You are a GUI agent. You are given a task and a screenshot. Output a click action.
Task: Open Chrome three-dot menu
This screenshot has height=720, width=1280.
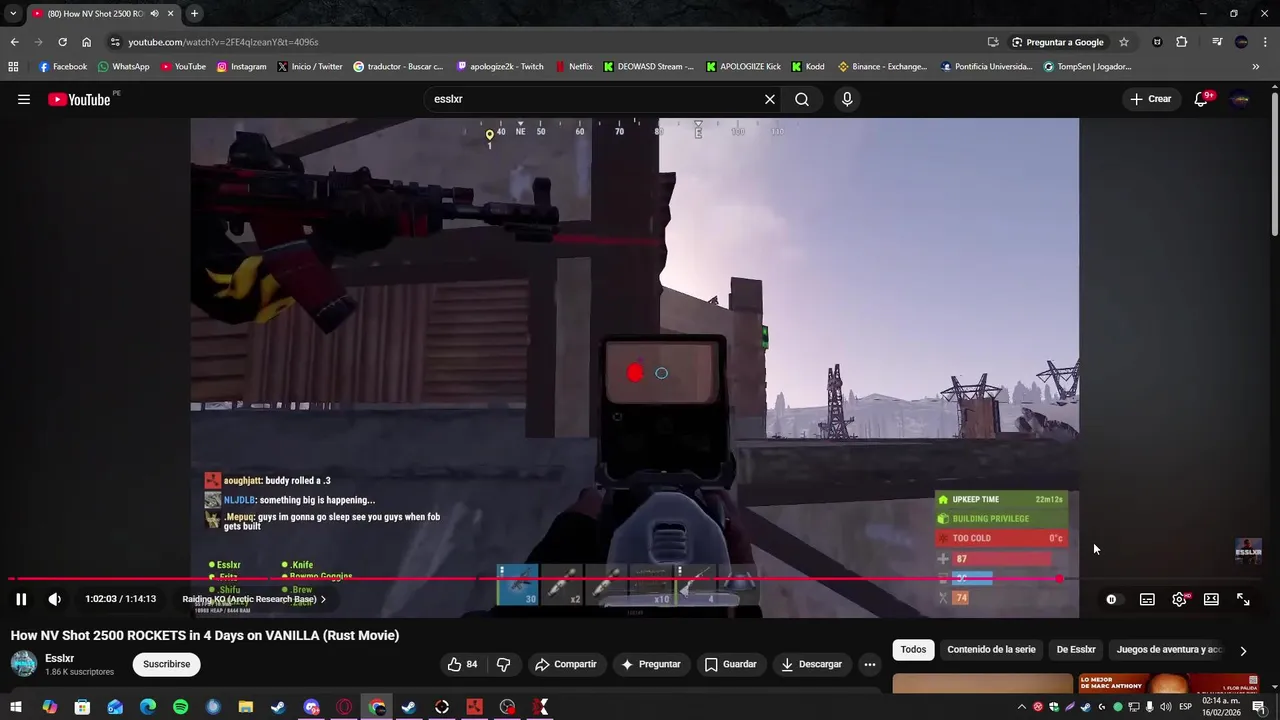pyautogui.click(x=1266, y=42)
